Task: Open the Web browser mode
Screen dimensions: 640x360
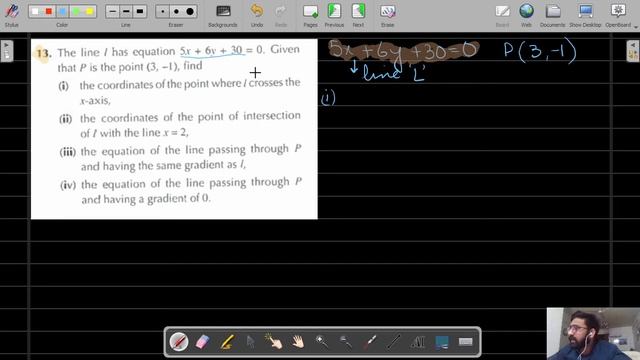Action: [526, 15]
